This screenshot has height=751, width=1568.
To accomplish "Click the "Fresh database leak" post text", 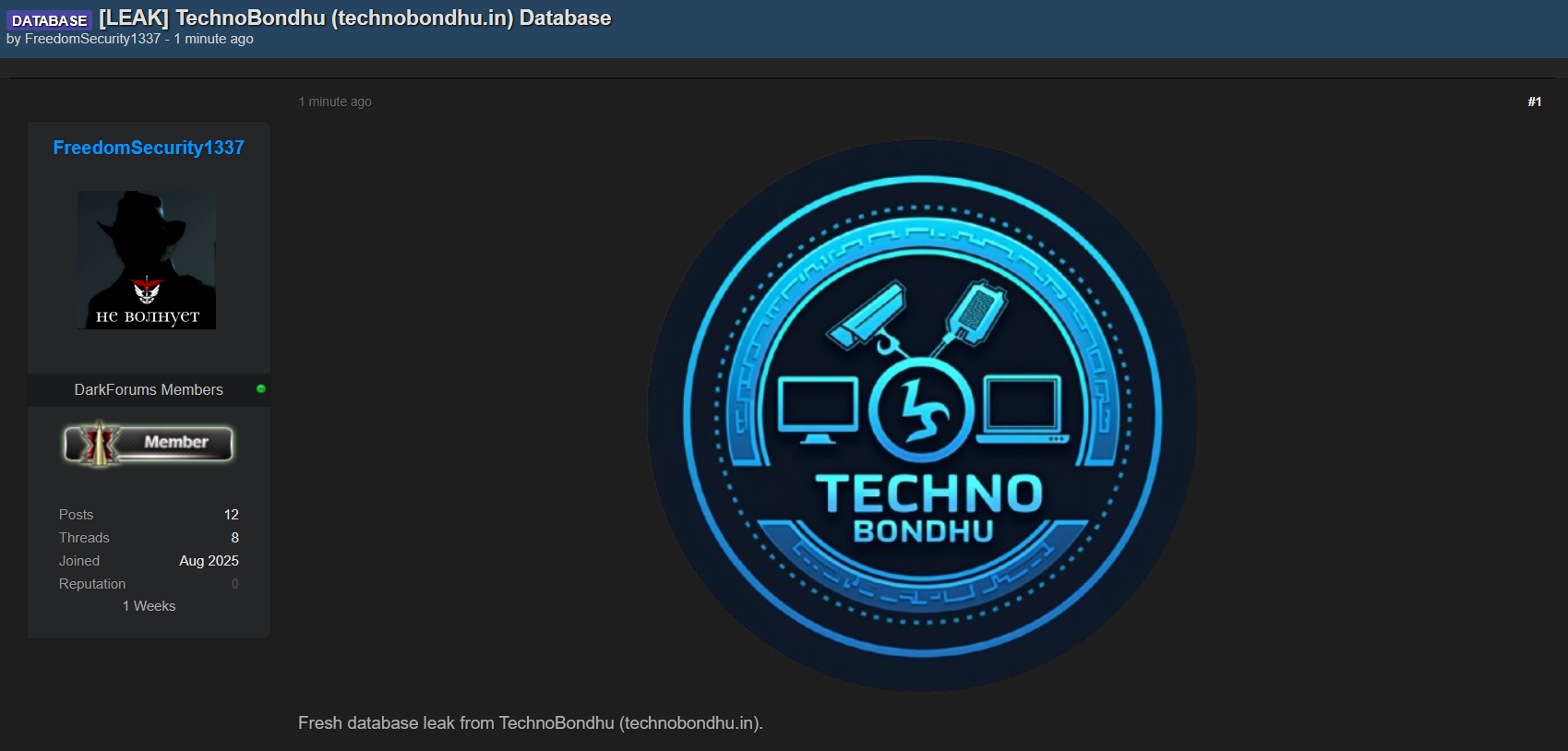I will coord(530,723).
